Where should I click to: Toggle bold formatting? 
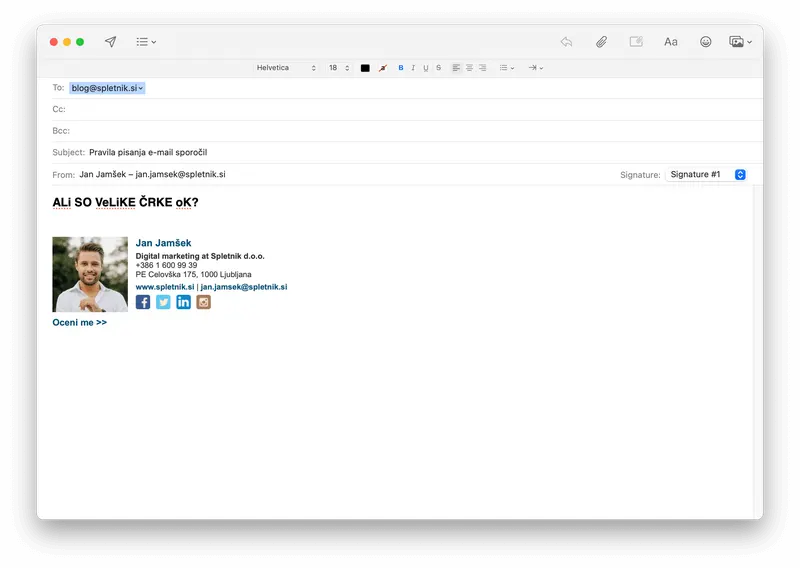coord(401,68)
